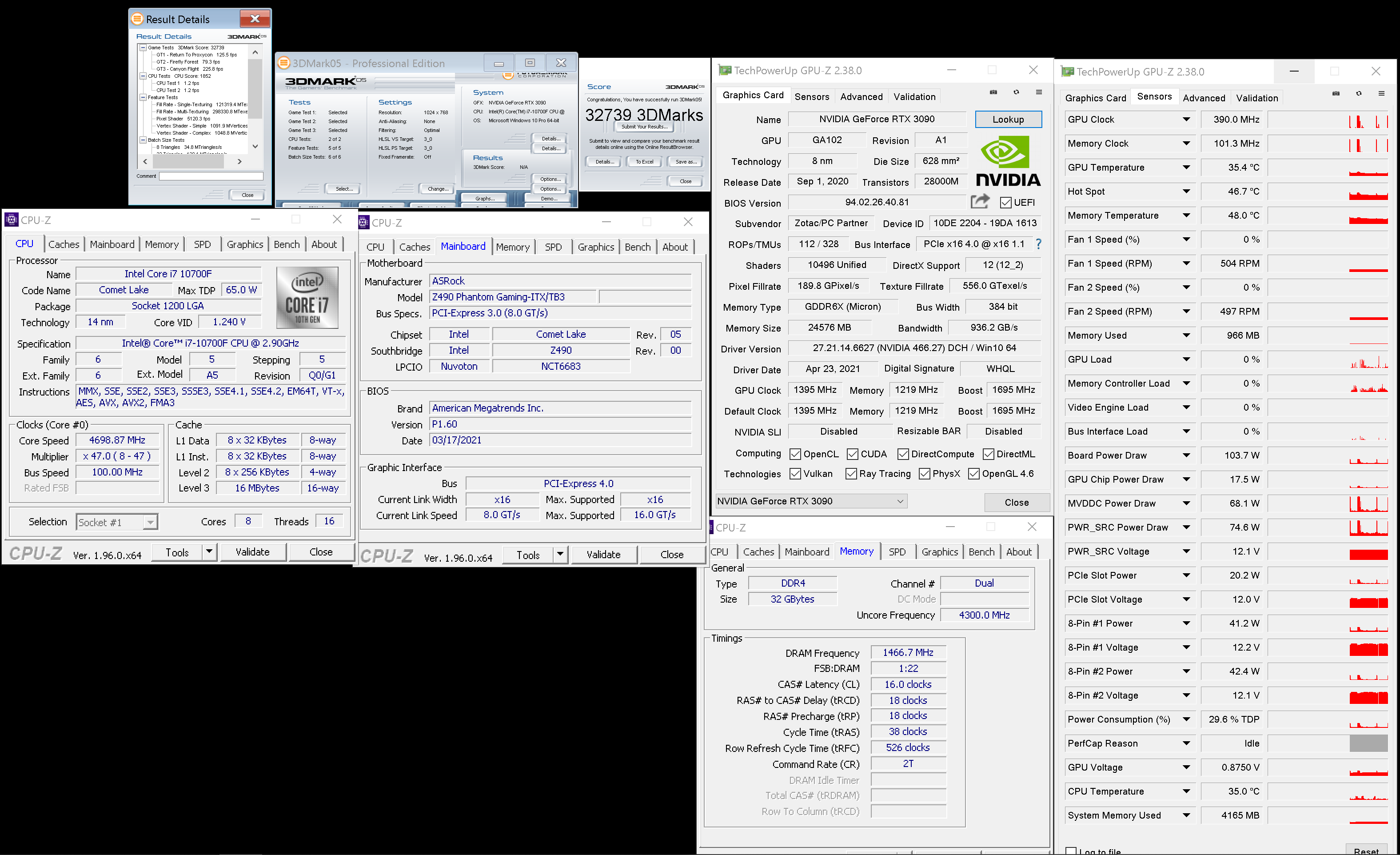Click the CPU-Z icon in the Mainboard window title bar
This screenshot has height=855, width=1400.
click(x=363, y=223)
